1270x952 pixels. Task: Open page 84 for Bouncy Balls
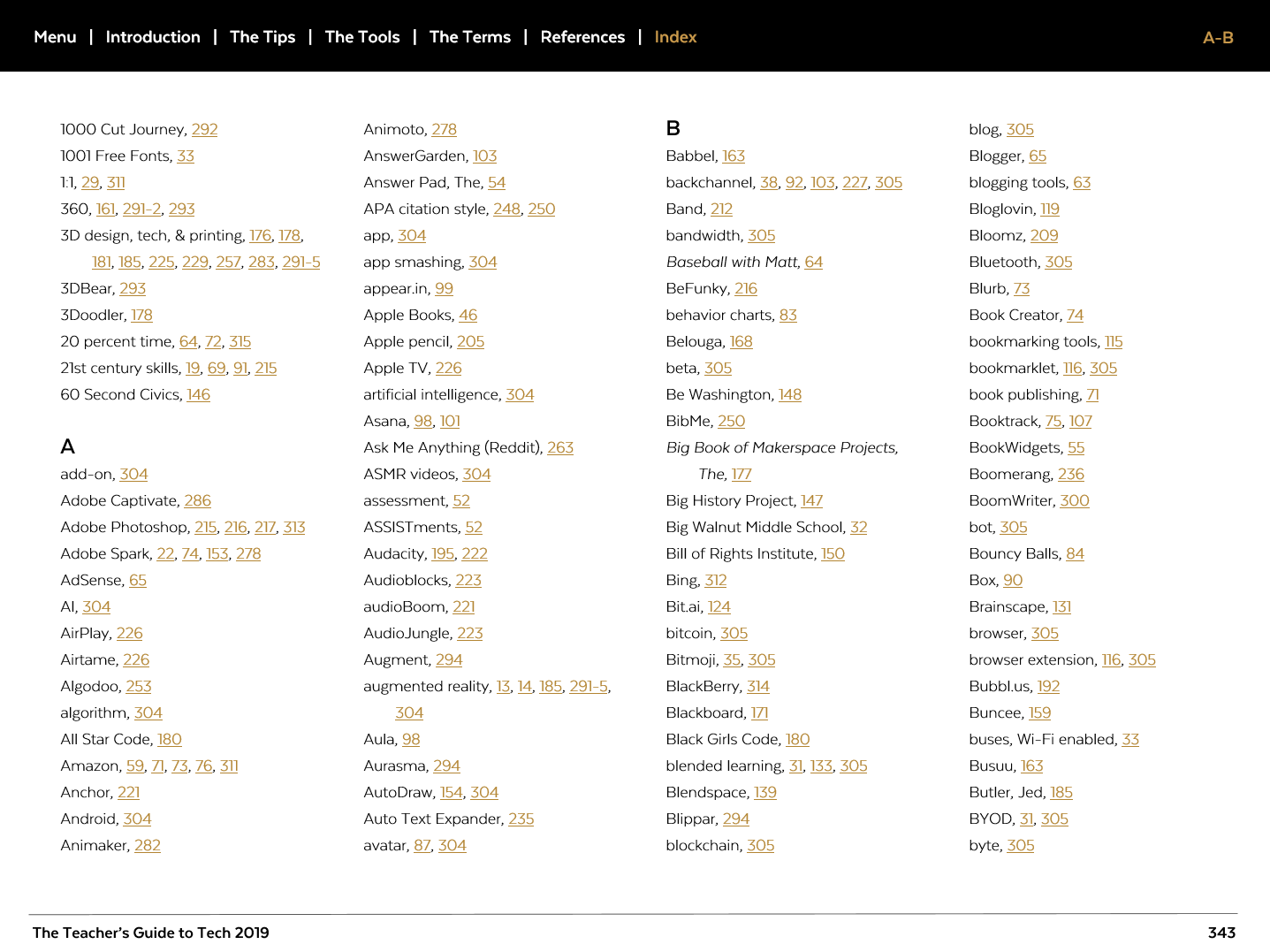1075,553
